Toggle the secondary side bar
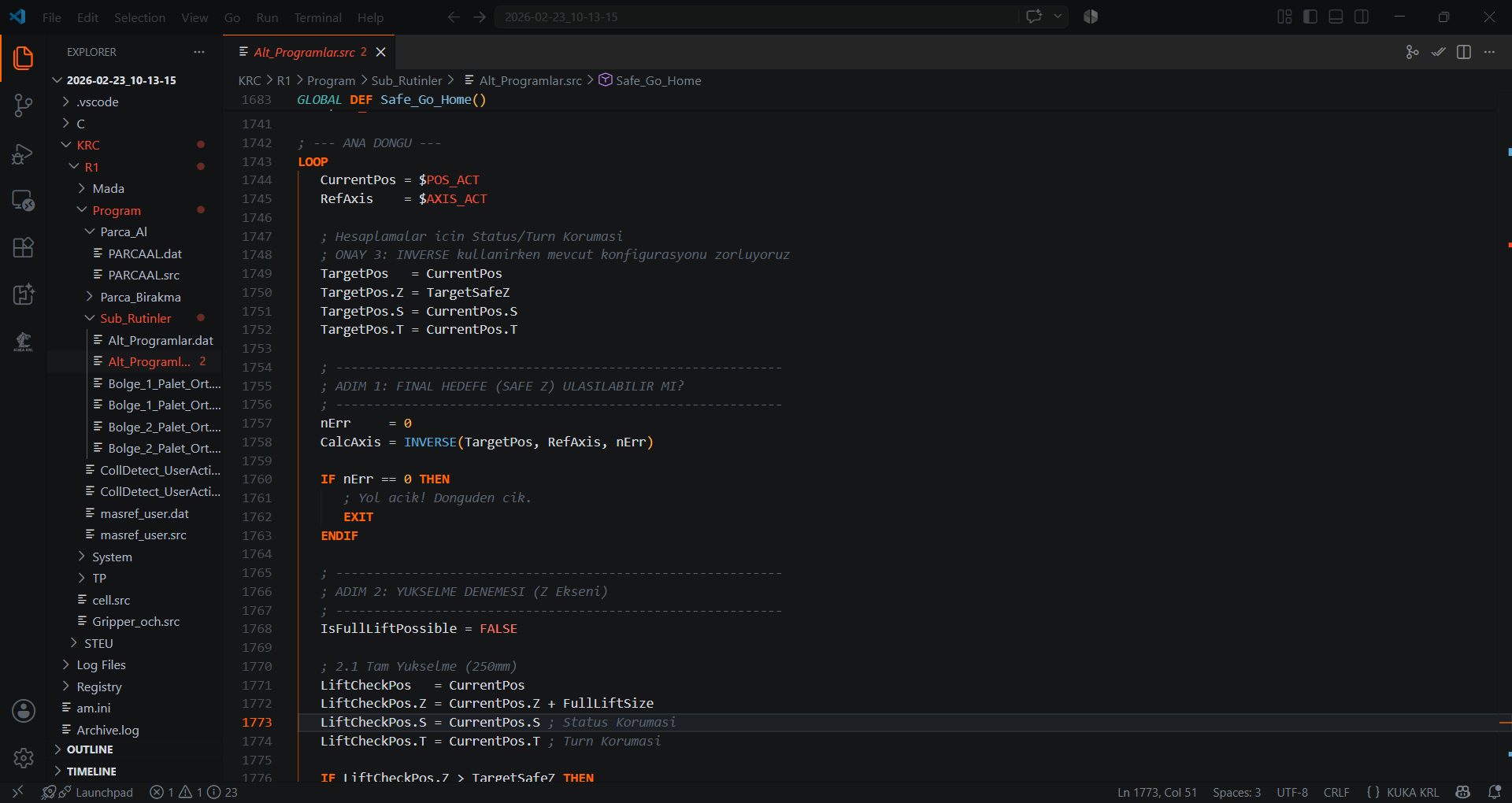 pyautogui.click(x=1362, y=17)
